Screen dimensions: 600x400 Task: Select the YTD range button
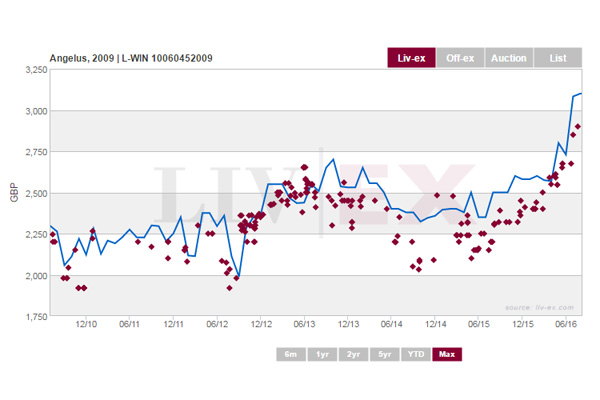click(416, 354)
